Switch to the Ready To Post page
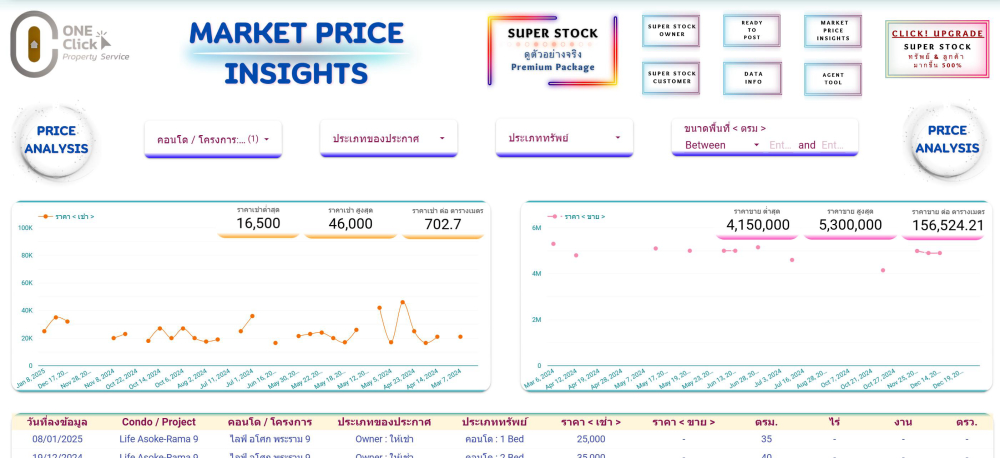Image resolution: width=1000 pixels, height=458 pixels. [x=751, y=30]
